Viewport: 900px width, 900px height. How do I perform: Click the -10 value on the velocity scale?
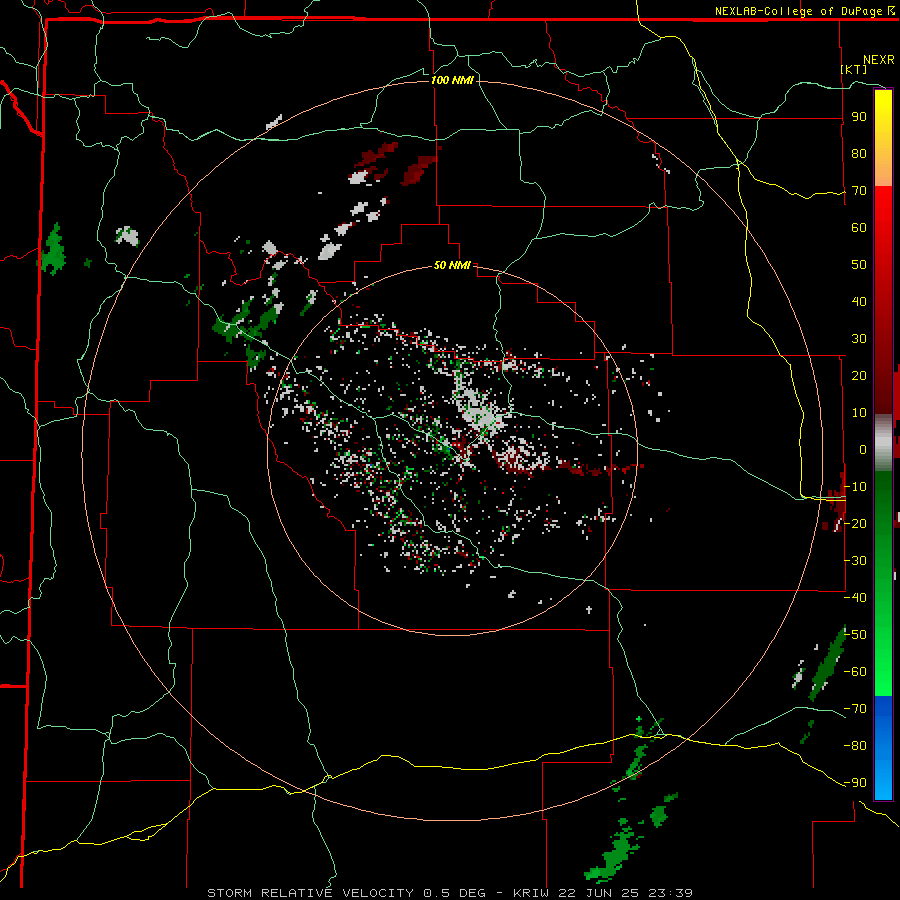point(855,487)
